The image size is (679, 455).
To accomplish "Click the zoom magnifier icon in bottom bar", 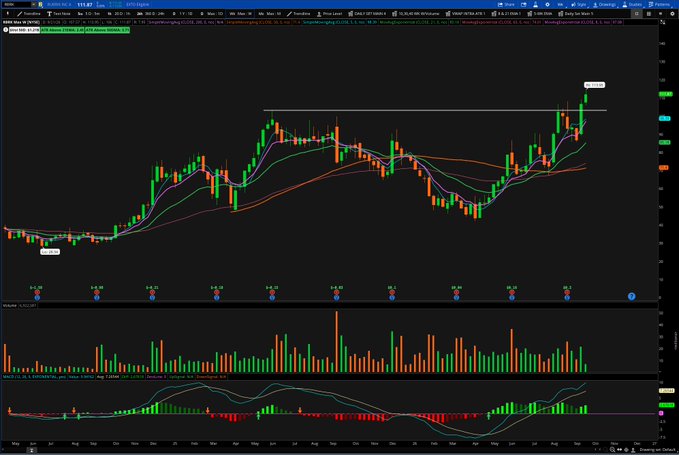I will pyautogui.click(x=612, y=450).
